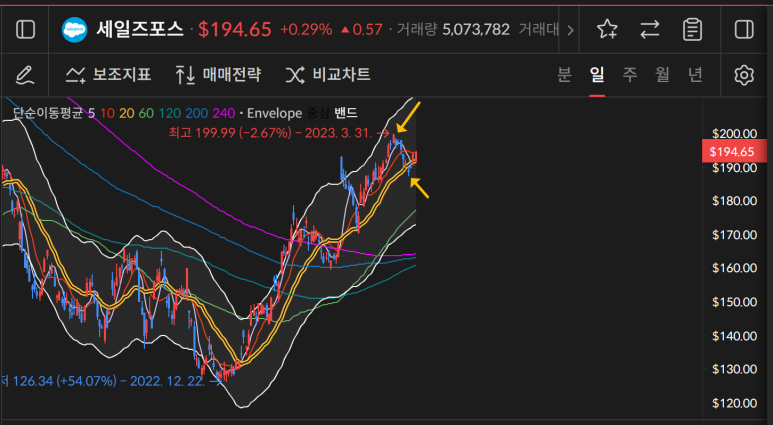The width and height of the screenshot is (773, 425).
Task: Click the $160.00 axis label
Action: click(734, 268)
